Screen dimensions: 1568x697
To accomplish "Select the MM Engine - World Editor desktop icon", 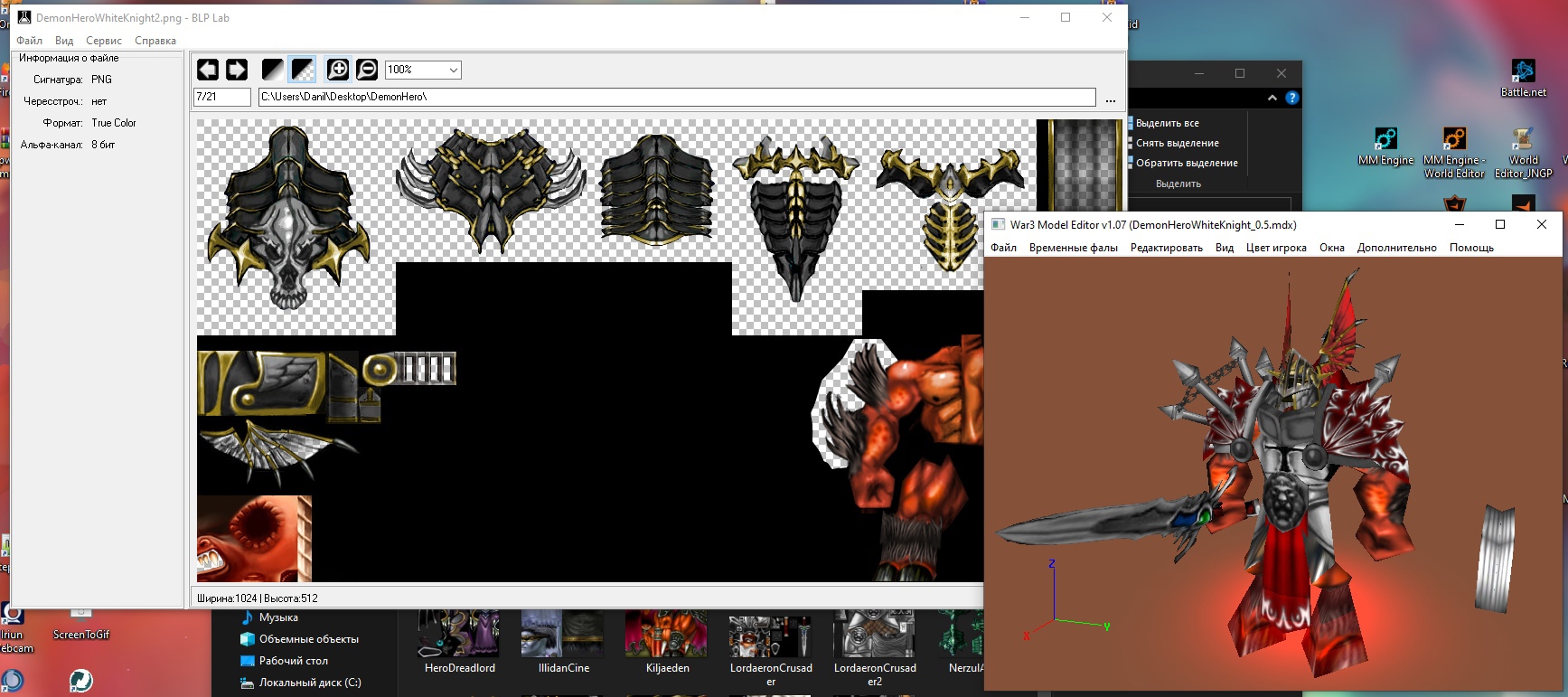I will (1454, 152).
